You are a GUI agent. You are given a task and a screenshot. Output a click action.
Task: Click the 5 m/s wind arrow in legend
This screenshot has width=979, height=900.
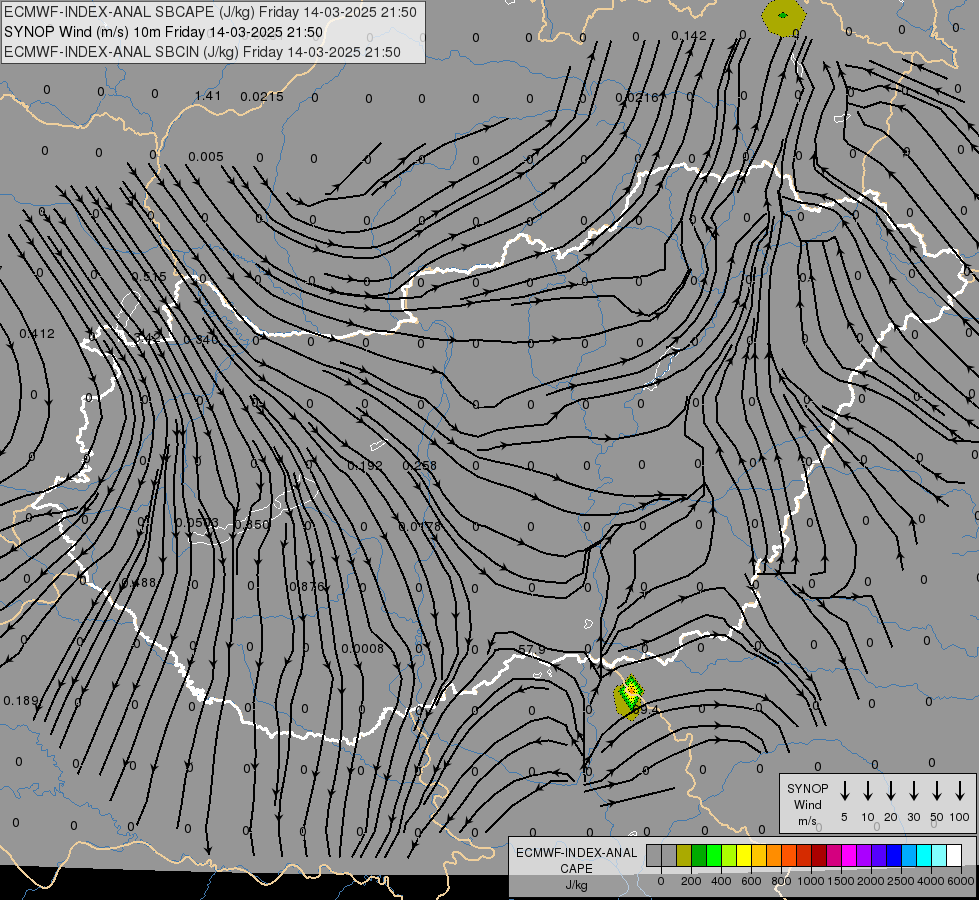[x=844, y=791]
